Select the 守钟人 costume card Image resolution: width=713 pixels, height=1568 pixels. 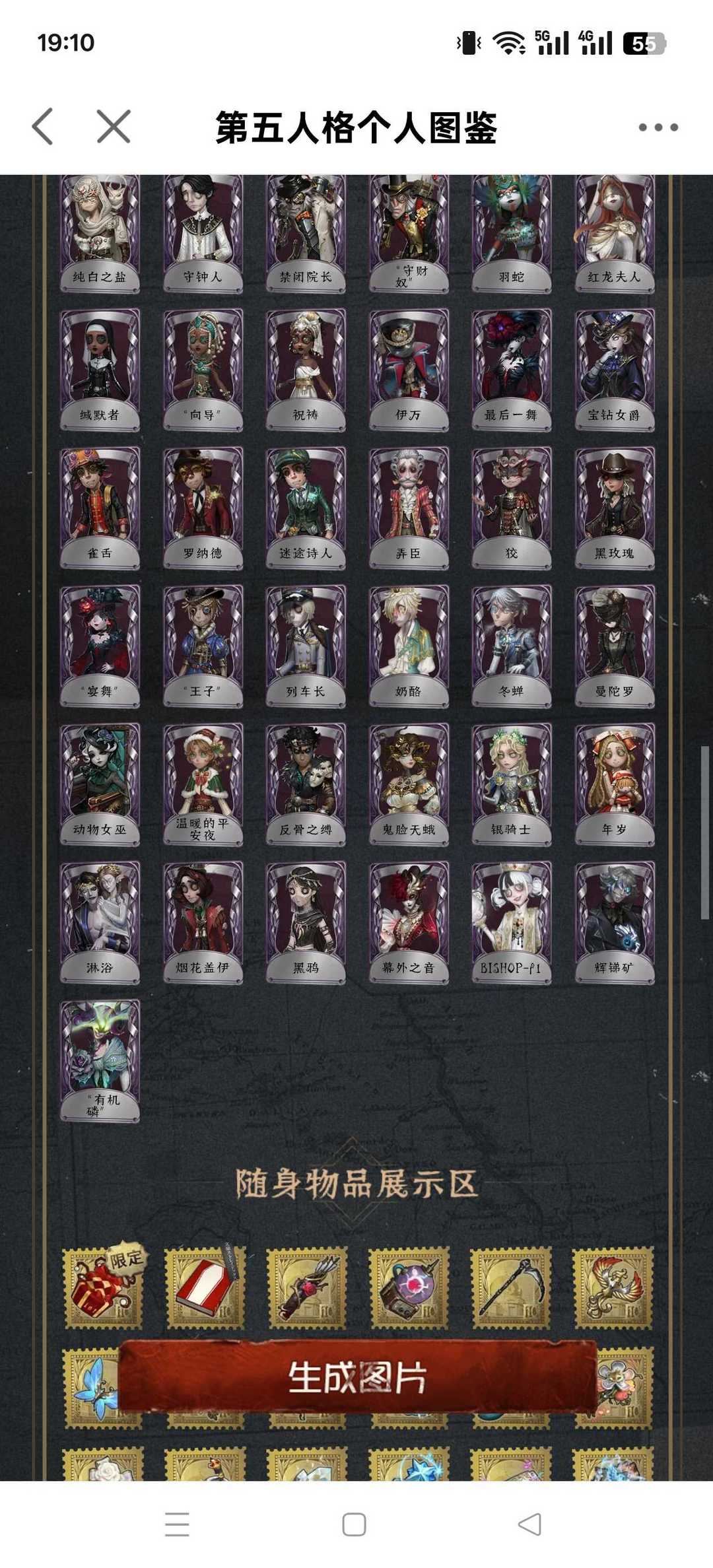click(203, 232)
